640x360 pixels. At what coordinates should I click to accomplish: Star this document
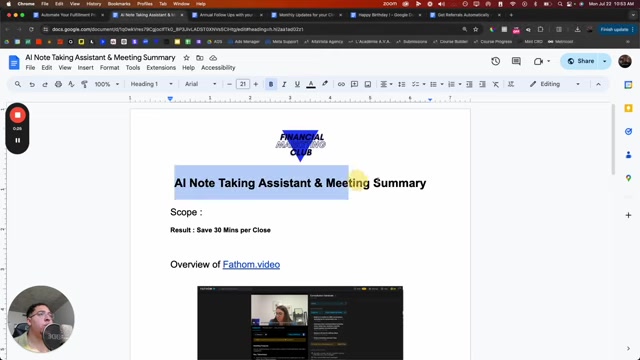[187, 58]
